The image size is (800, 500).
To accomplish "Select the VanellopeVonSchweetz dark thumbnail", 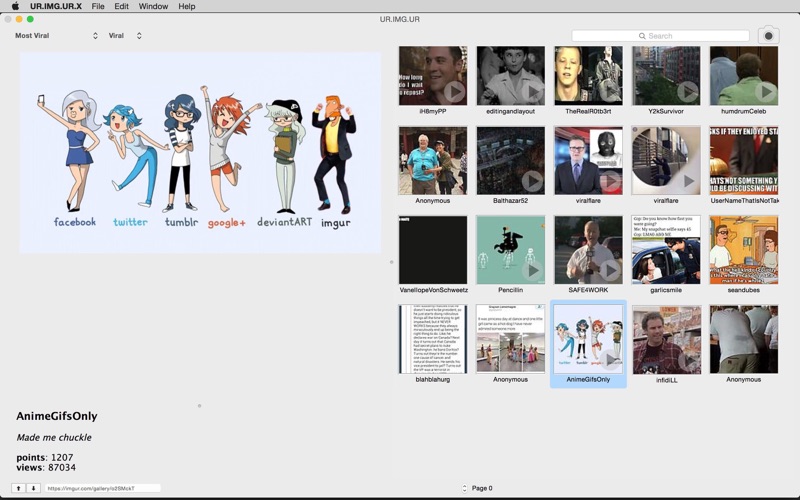I will 432,250.
